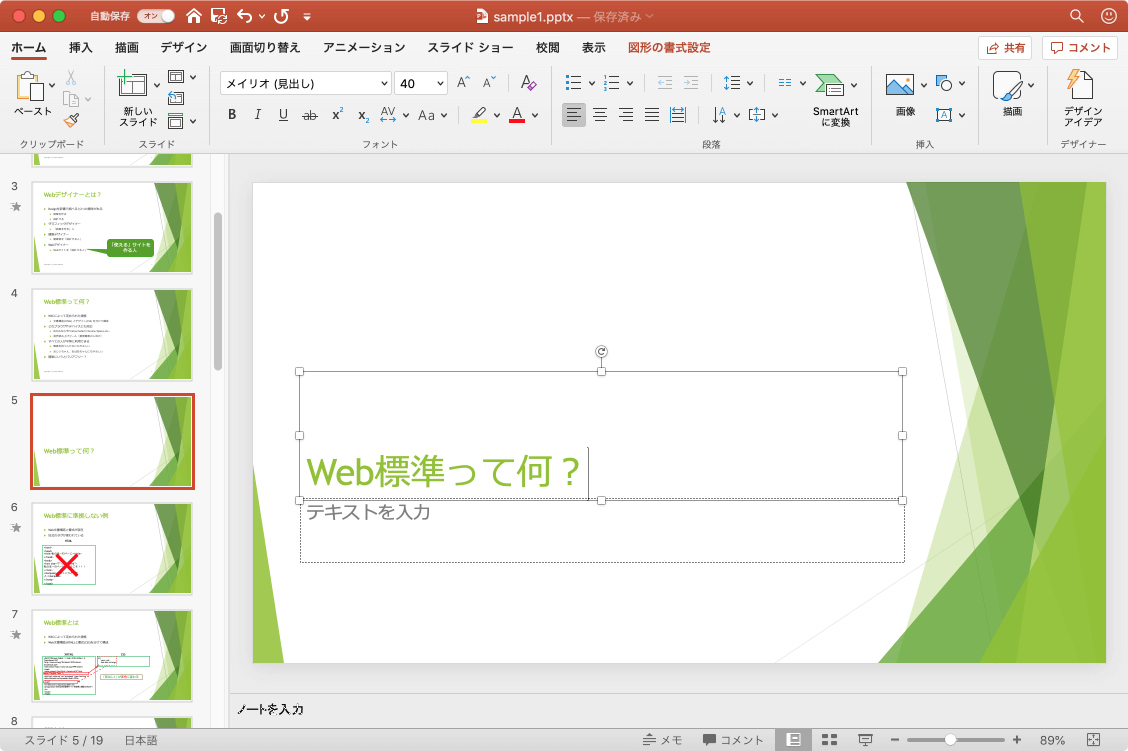The image size is (1128, 751).
Task: Open the スライド ショー ribbon tab
Action: [x=470, y=47]
